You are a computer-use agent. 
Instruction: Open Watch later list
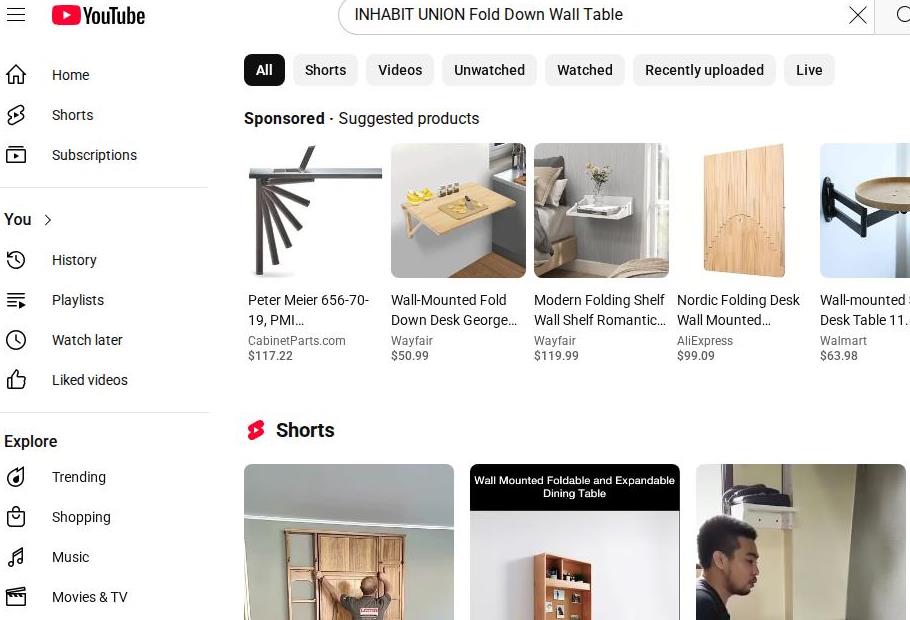[87, 340]
